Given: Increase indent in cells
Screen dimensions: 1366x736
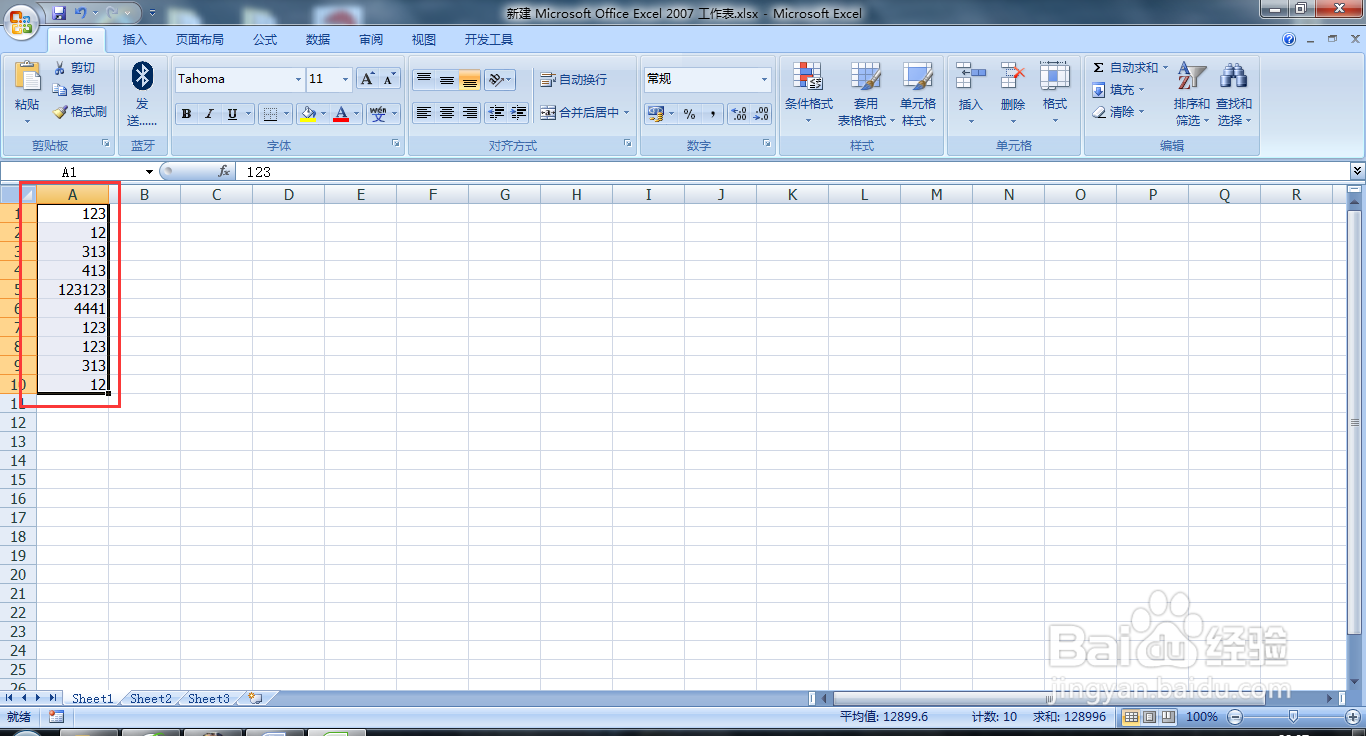Looking at the screenshot, I should [x=518, y=113].
